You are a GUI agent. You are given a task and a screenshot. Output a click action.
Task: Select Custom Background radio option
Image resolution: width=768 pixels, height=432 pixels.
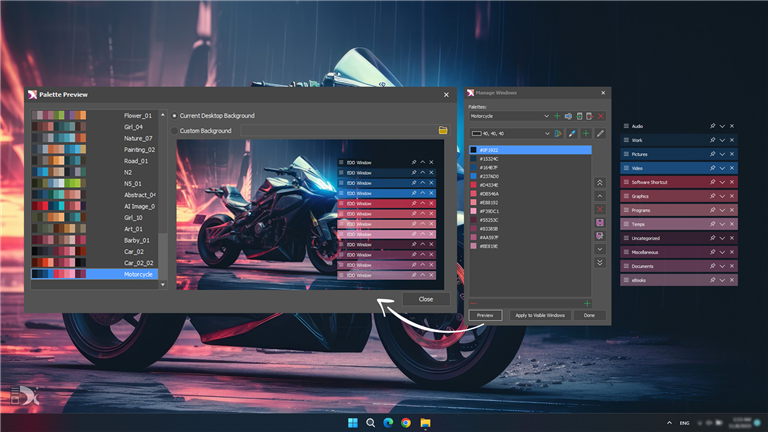pos(174,131)
